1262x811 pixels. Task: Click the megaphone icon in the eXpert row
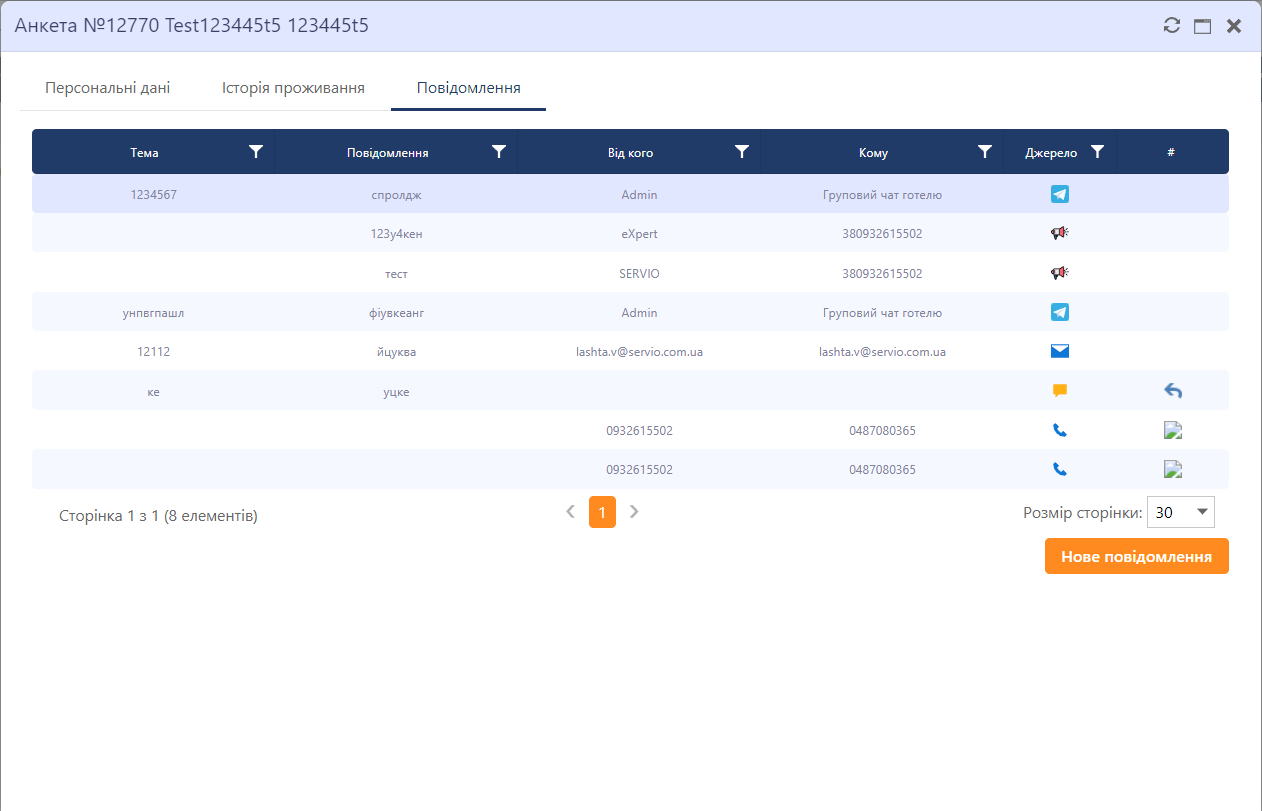pos(1059,233)
